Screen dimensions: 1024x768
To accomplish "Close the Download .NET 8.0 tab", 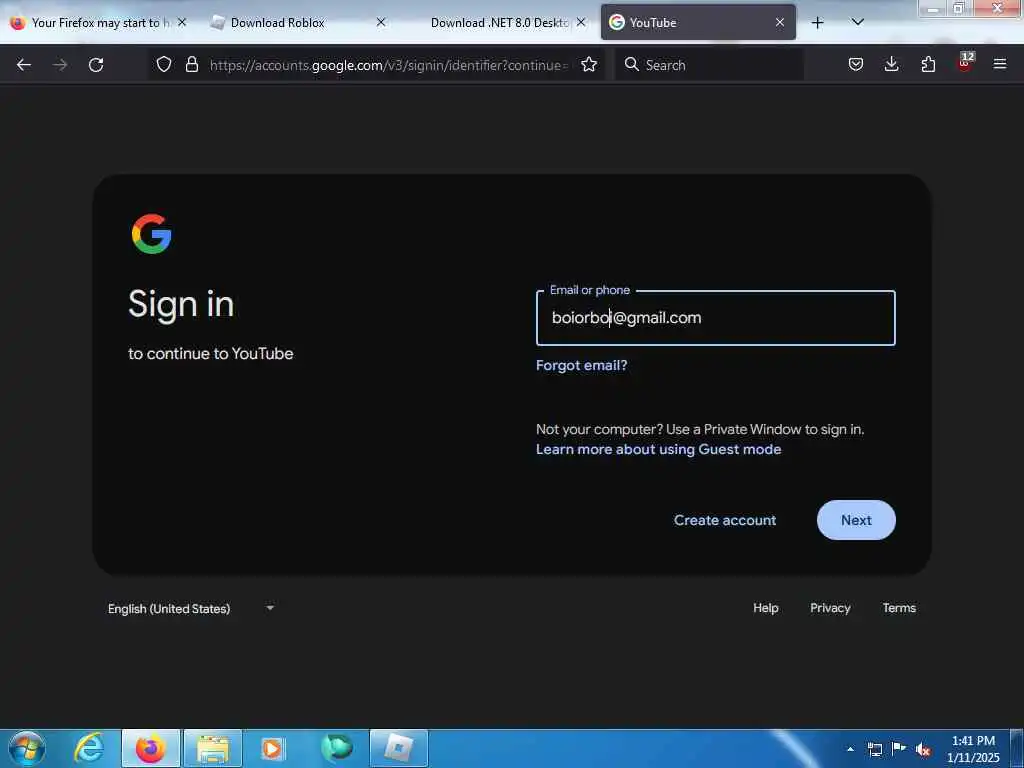I will (x=581, y=23).
